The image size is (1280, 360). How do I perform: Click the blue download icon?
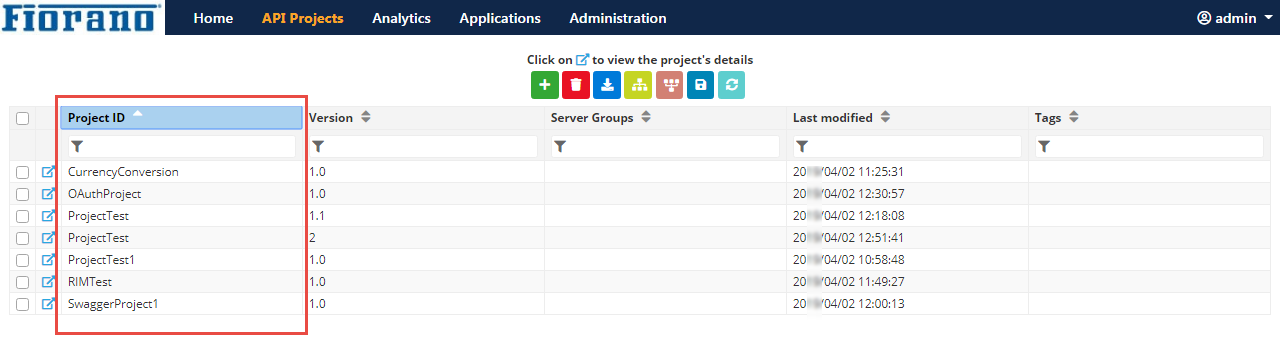(x=607, y=85)
